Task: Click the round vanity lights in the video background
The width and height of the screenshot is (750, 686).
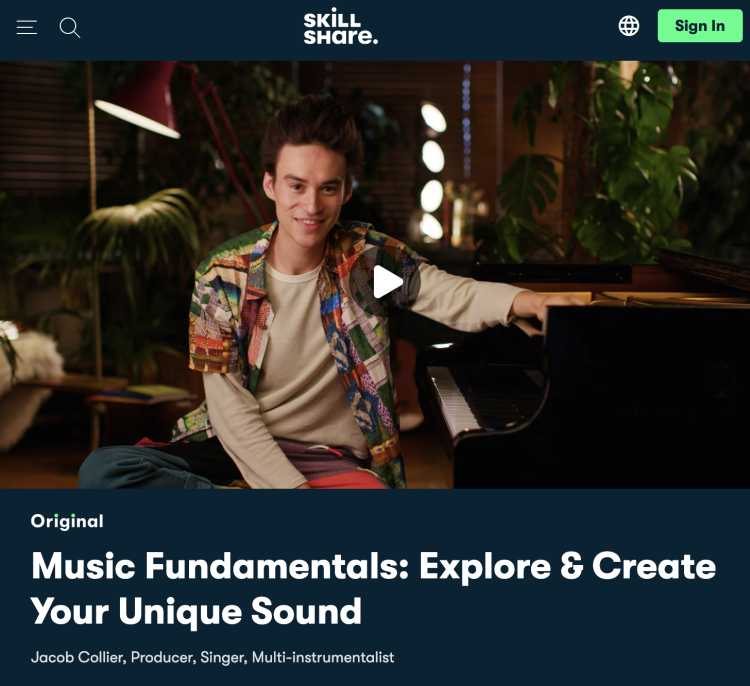Action: (432, 171)
